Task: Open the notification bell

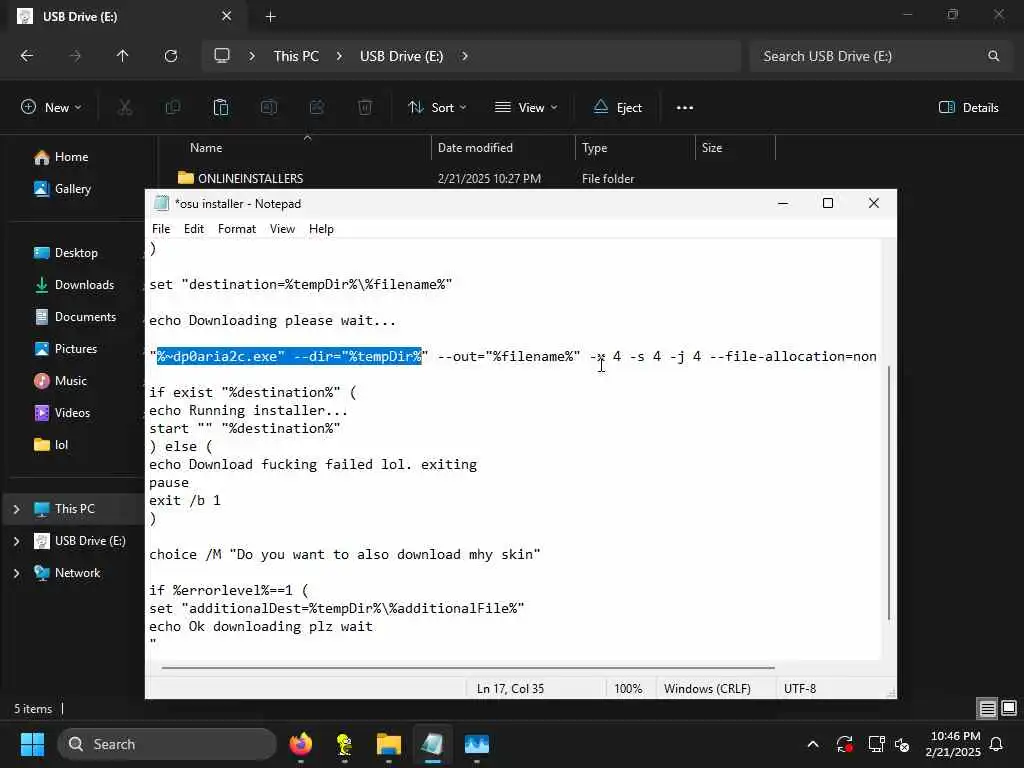Action: coord(997,744)
